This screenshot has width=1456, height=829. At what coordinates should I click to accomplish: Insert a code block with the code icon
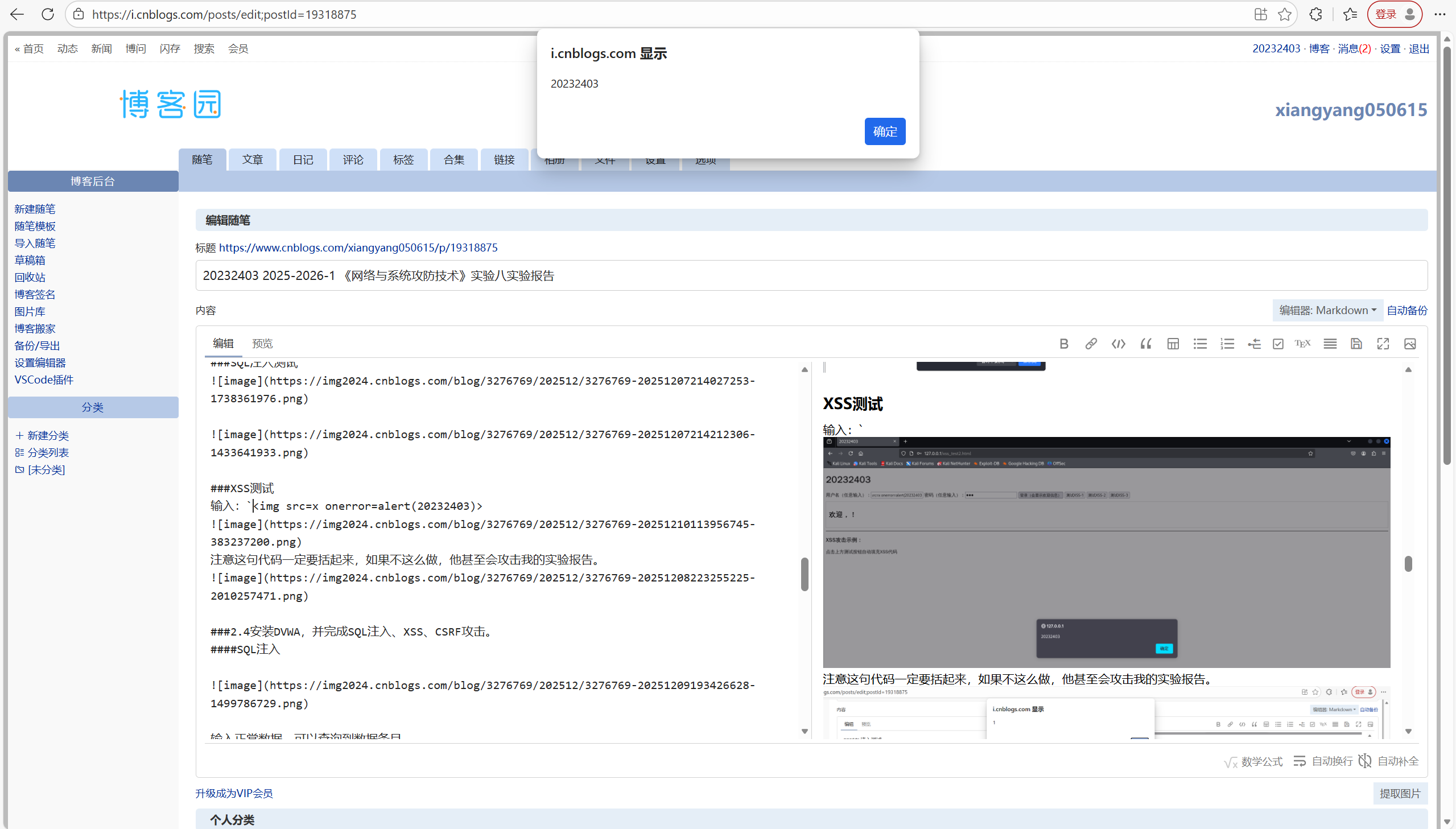tap(1118, 344)
